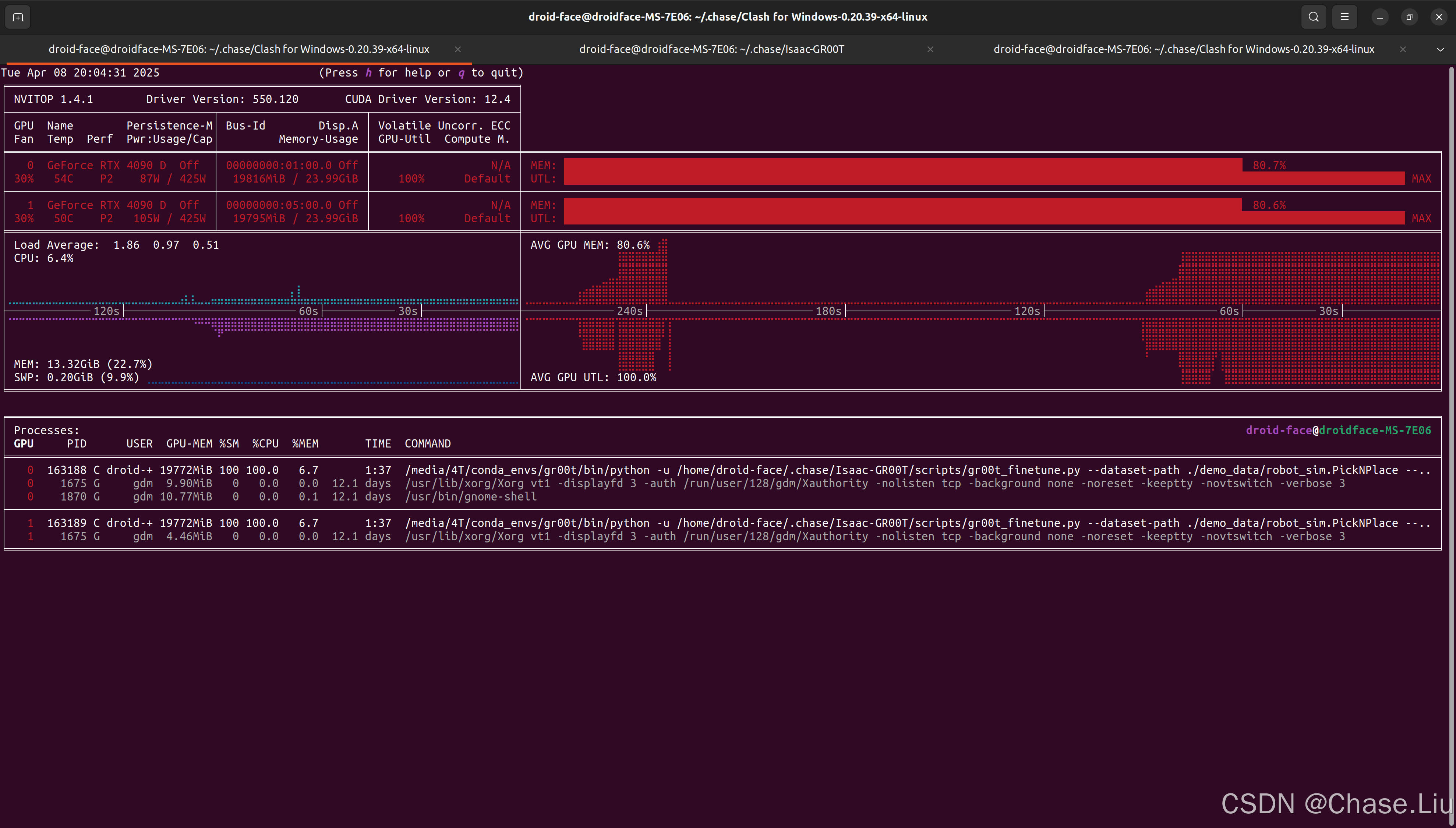Click GPU 1 utilization bar
1456x828 pixels.
(x=984, y=218)
